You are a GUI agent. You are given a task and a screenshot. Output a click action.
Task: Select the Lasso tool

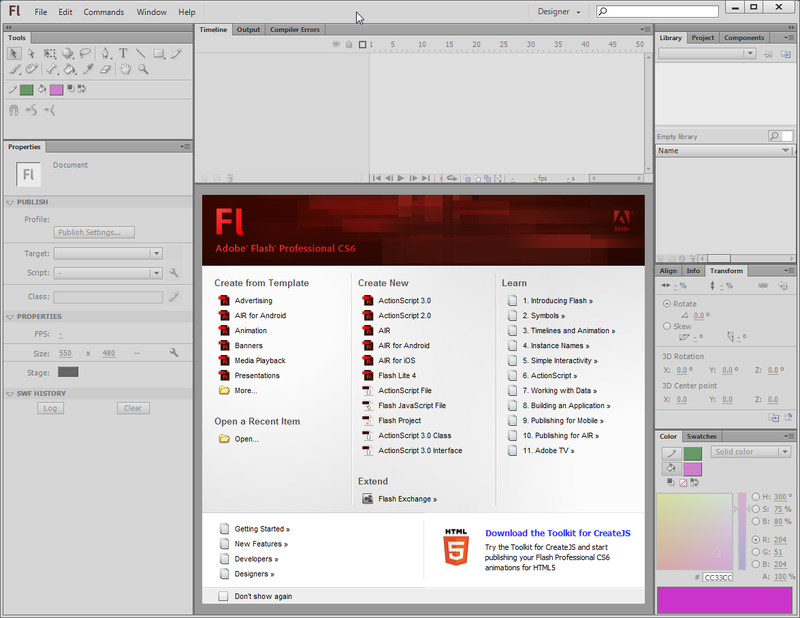coord(85,54)
